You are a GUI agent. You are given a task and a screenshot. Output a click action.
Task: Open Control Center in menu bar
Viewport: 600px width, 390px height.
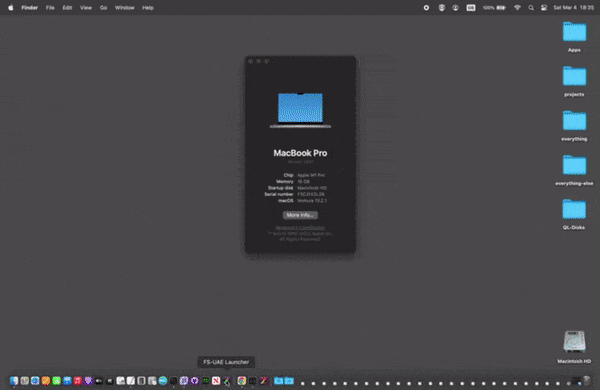click(x=544, y=8)
